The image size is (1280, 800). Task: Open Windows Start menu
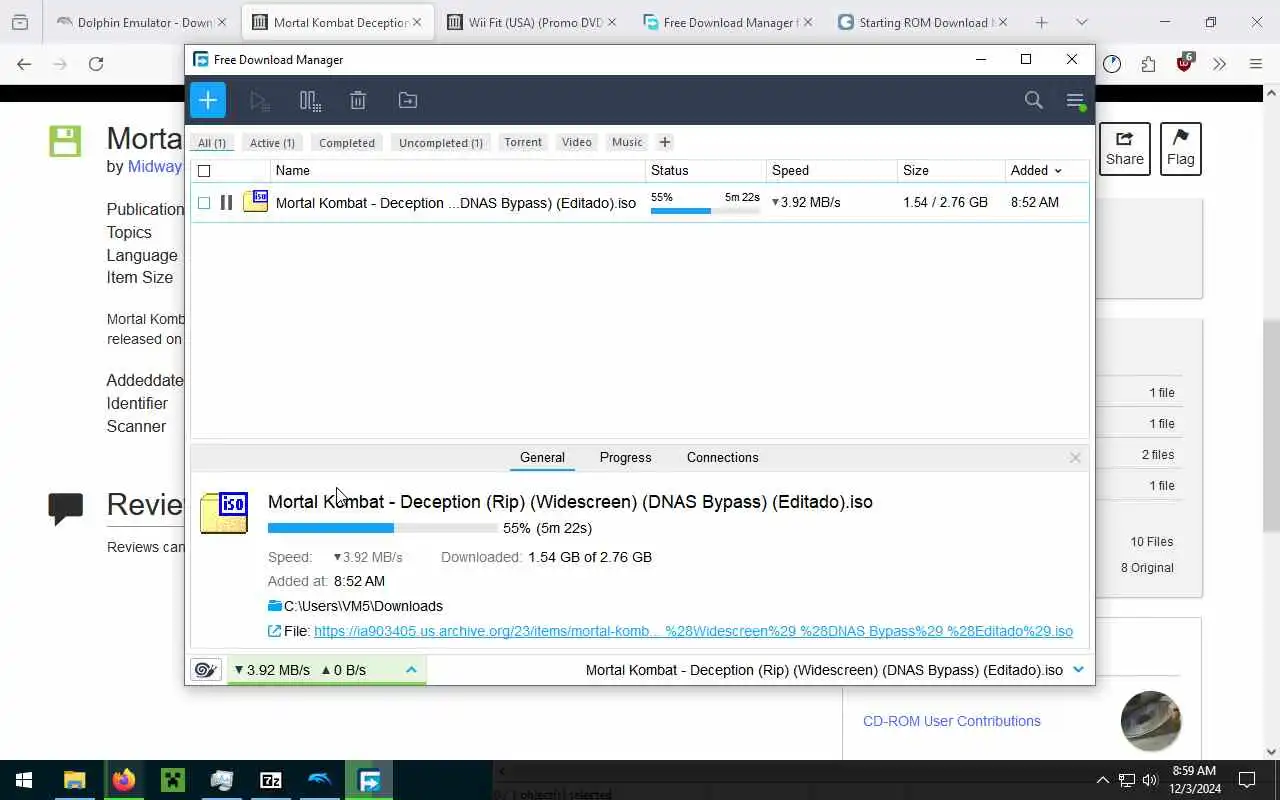[x=24, y=780]
